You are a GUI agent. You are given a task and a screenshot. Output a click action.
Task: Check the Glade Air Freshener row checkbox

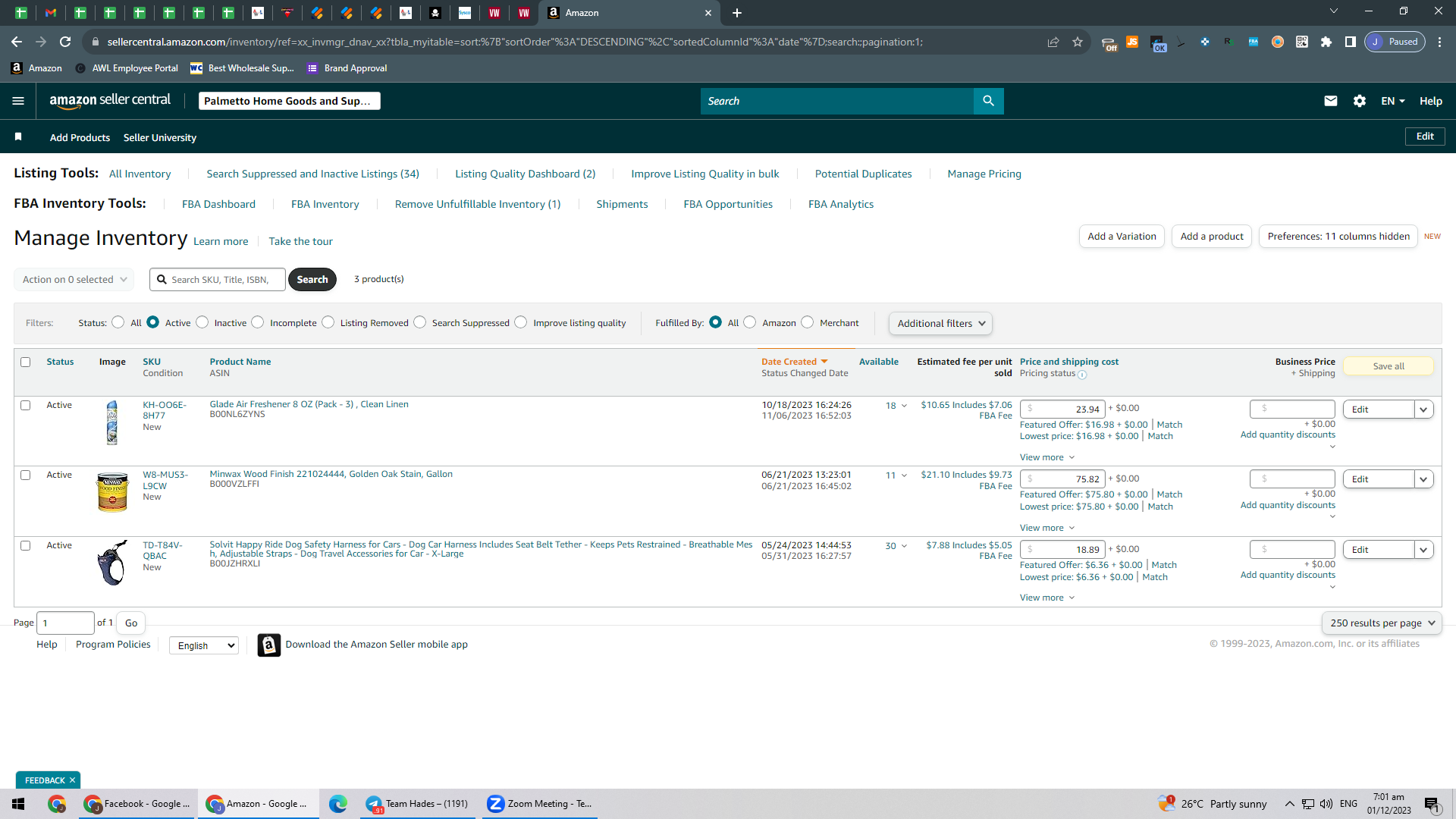coord(25,405)
